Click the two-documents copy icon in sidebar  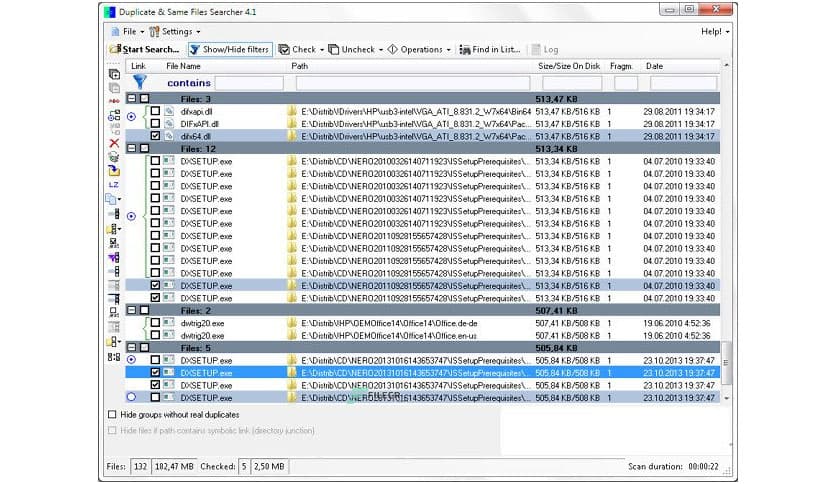[111, 199]
